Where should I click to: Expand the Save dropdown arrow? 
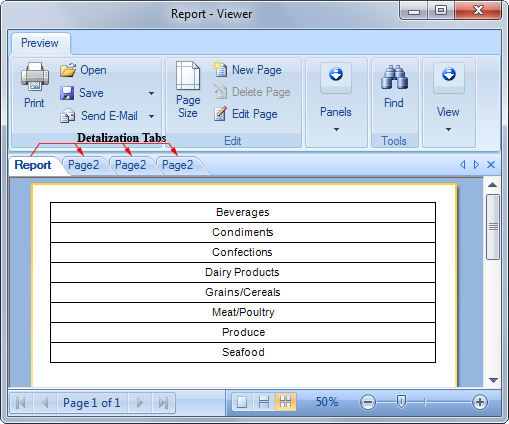151,93
